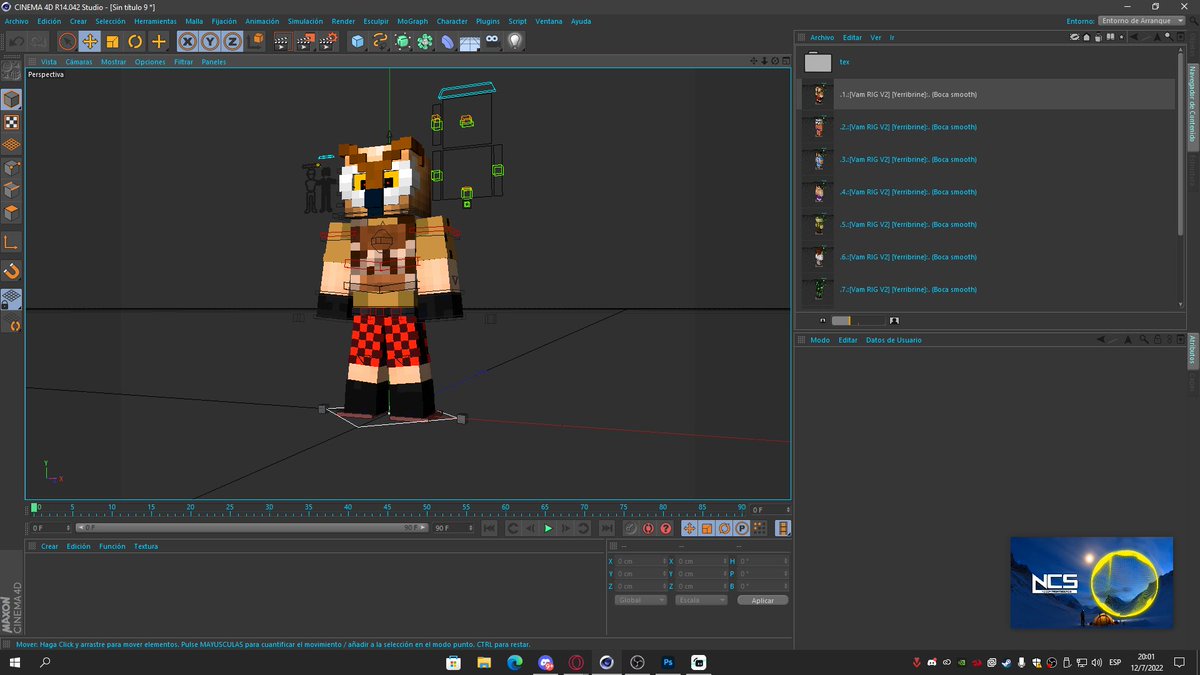Open the NURBS generators green icon
Viewport: 1200px width, 675px height.
click(403, 41)
